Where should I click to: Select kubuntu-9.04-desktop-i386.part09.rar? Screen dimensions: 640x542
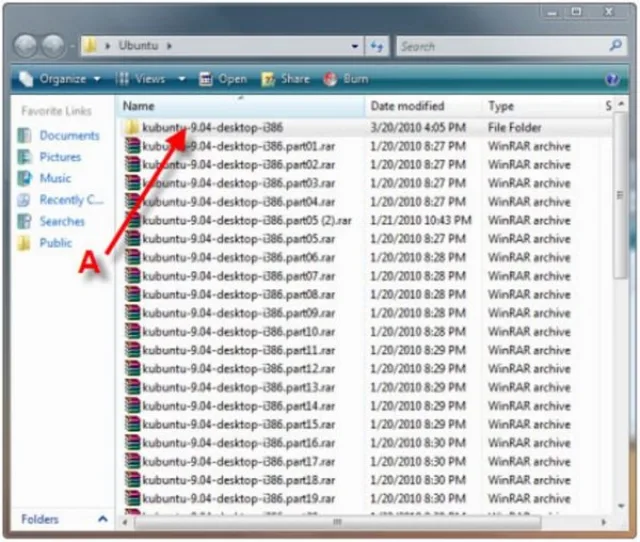[238, 313]
